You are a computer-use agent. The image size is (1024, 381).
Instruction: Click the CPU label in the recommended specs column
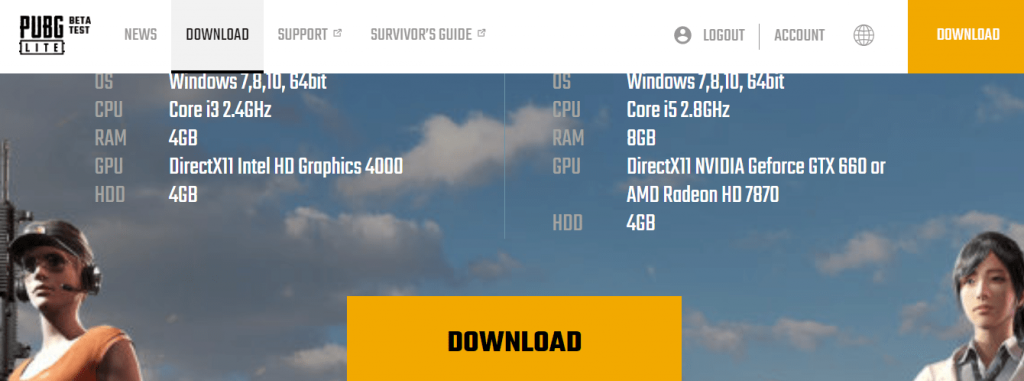pos(566,110)
